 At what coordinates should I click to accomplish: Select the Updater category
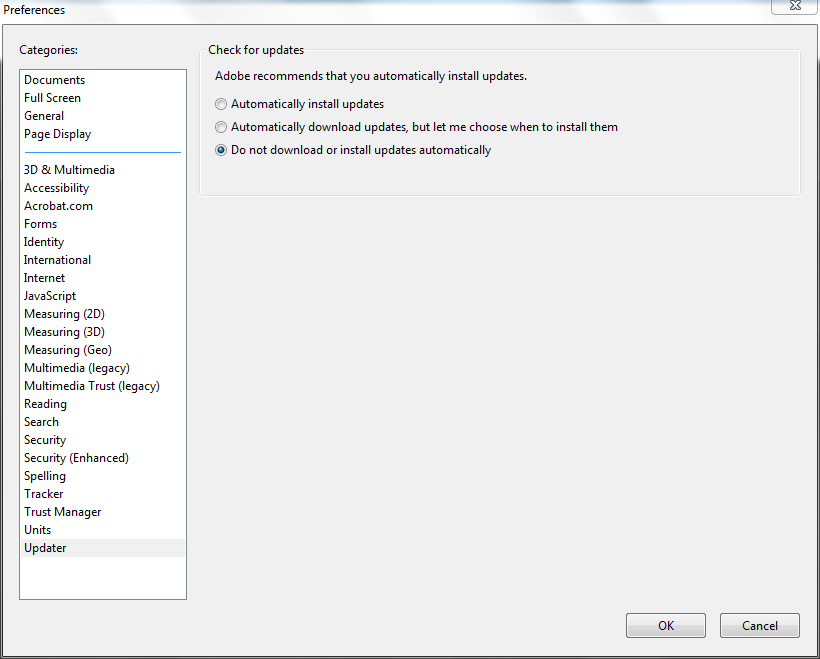click(x=102, y=548)
